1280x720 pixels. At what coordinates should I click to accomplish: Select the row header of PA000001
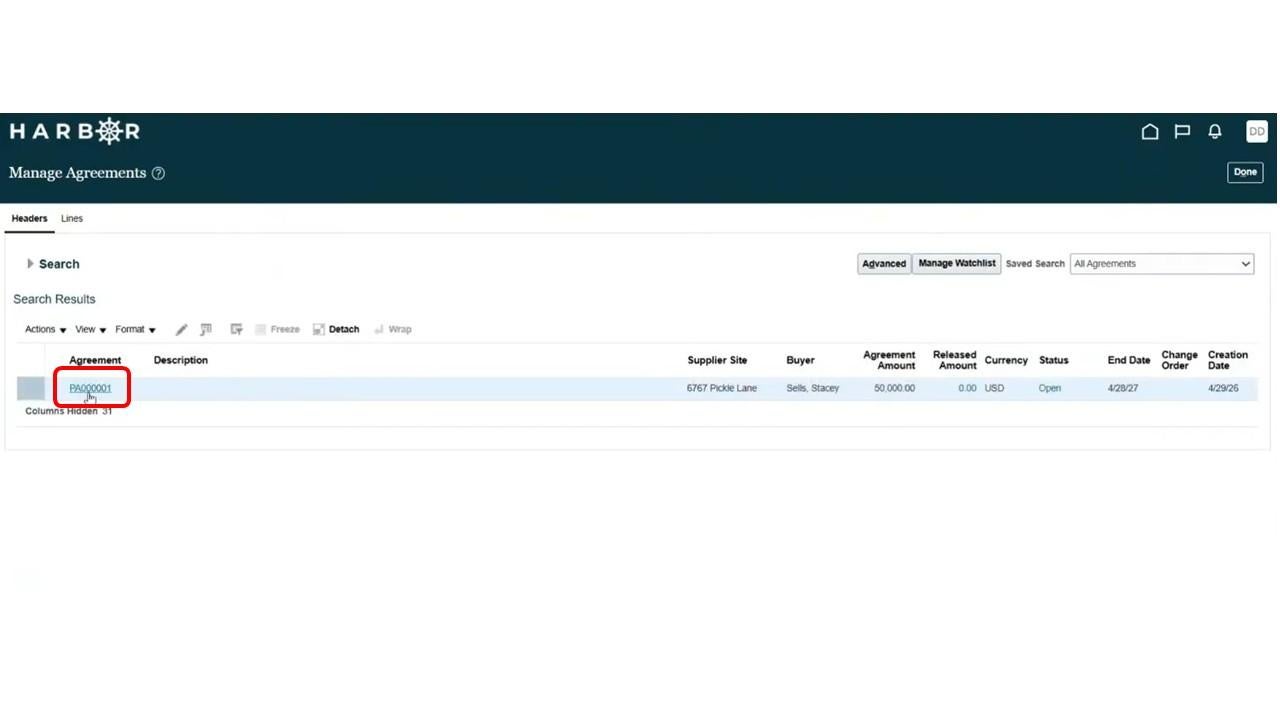tap(31, 389)
